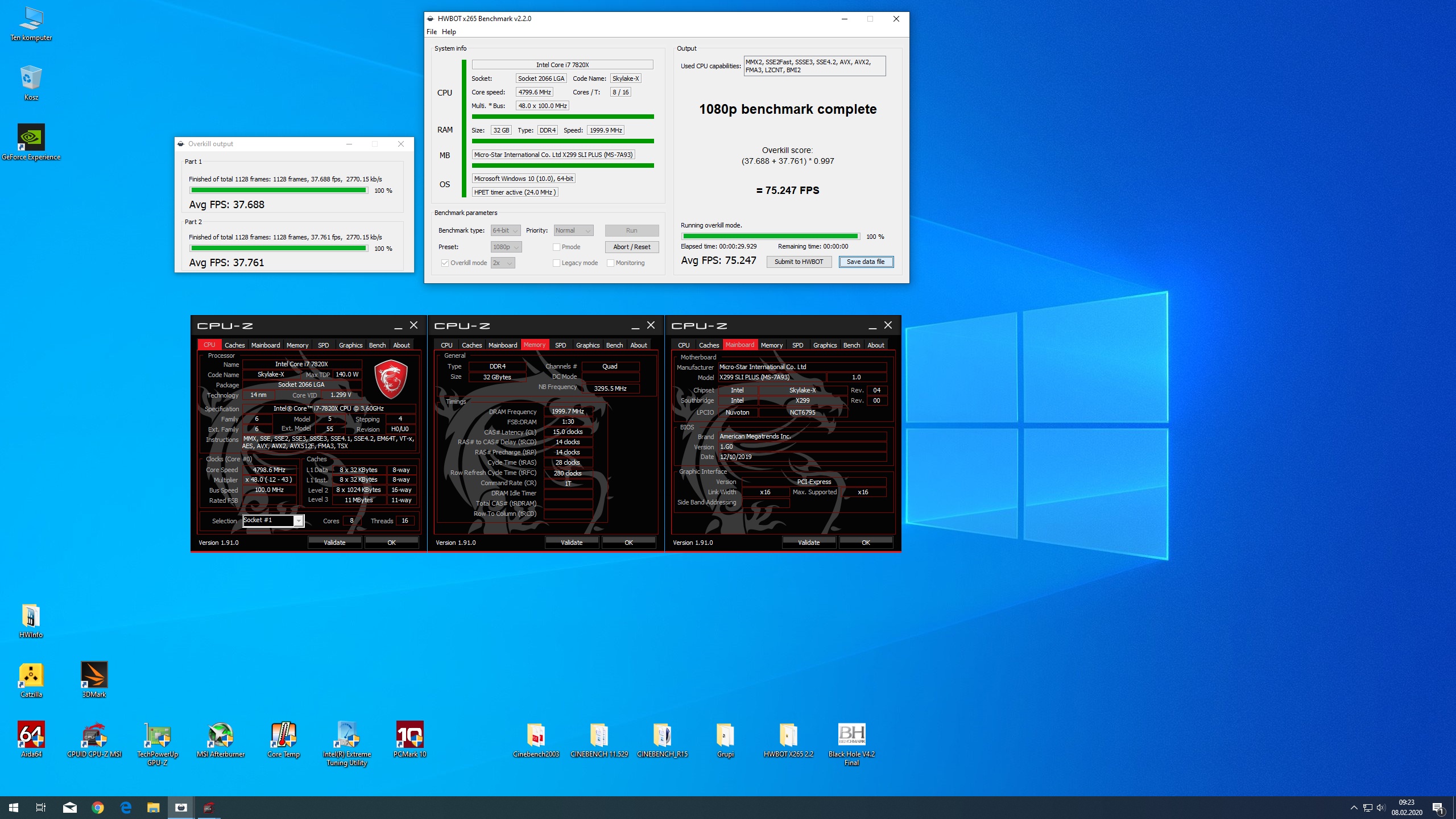Launch Aida64 desktop shortcut
Screen dimensions: 1456x819
pyautogui.click(x=31, y=739)
